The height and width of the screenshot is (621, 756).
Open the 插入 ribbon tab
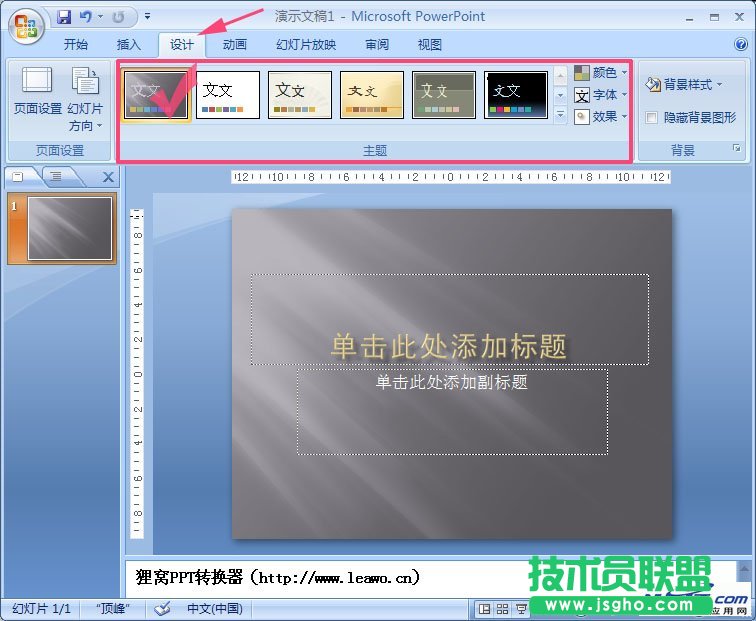point(129,45)
